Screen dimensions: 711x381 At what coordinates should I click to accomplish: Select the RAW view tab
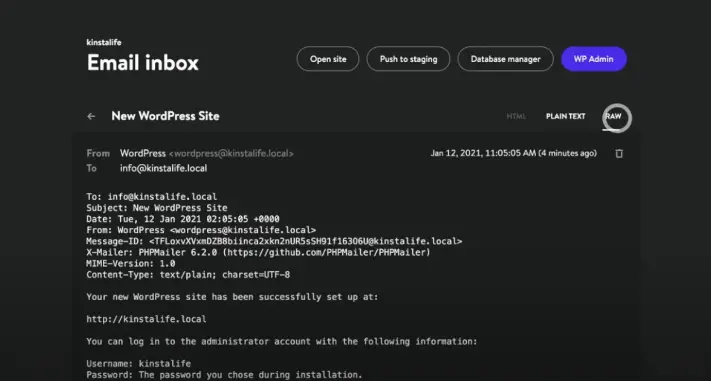pos(613,117)
